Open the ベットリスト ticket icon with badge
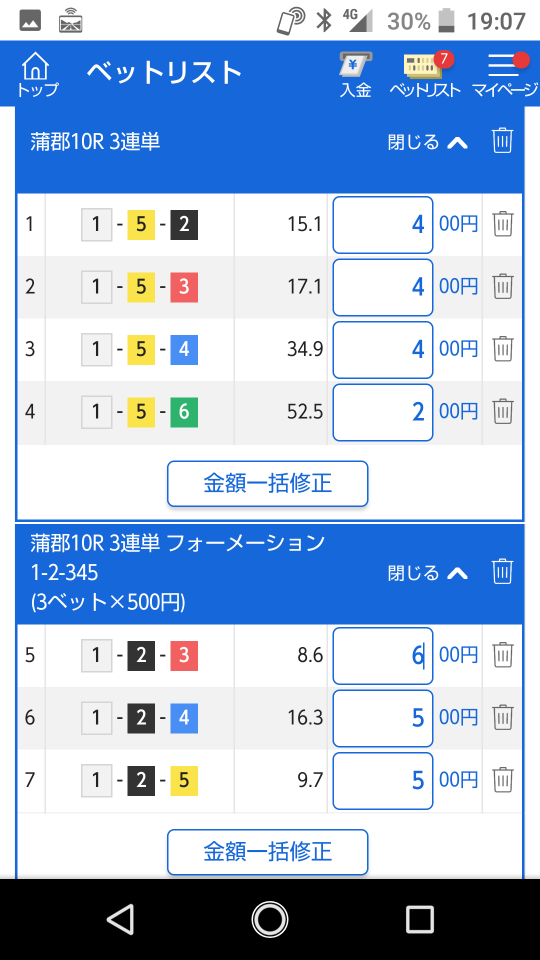Viewport: 540px width, 960px height. point(425,75)
